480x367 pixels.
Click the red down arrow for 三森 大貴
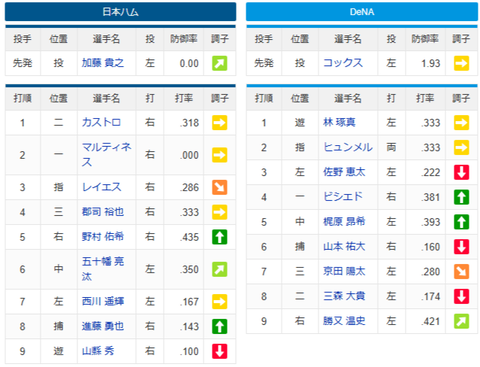[x=461, y=296]
